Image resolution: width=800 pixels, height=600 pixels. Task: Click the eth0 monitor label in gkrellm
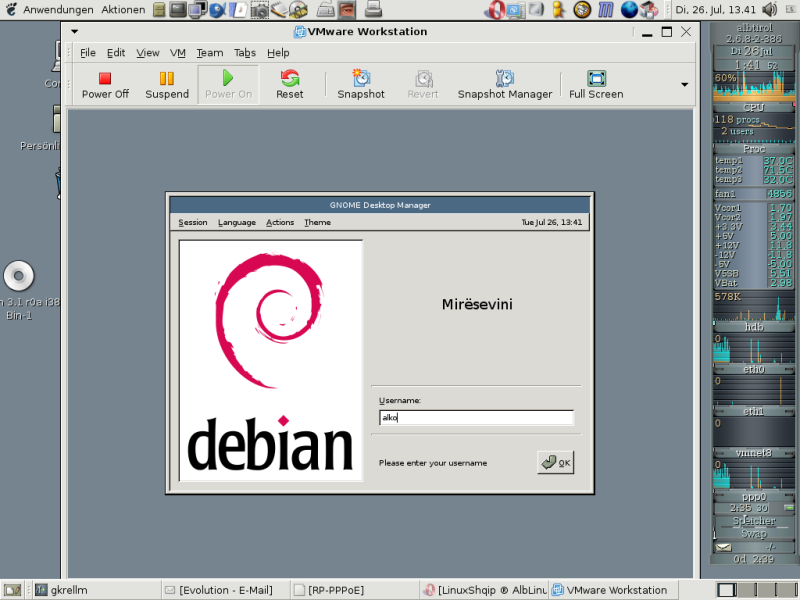(x=754, y=369)
